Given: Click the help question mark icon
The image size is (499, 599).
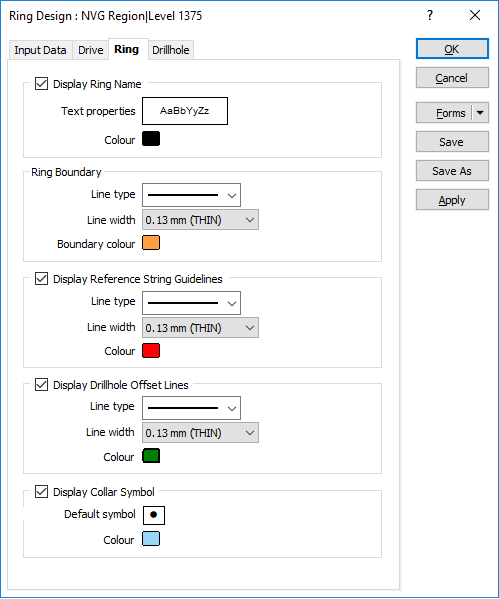Looking at the screenshot, I should (x=430, y=16).
